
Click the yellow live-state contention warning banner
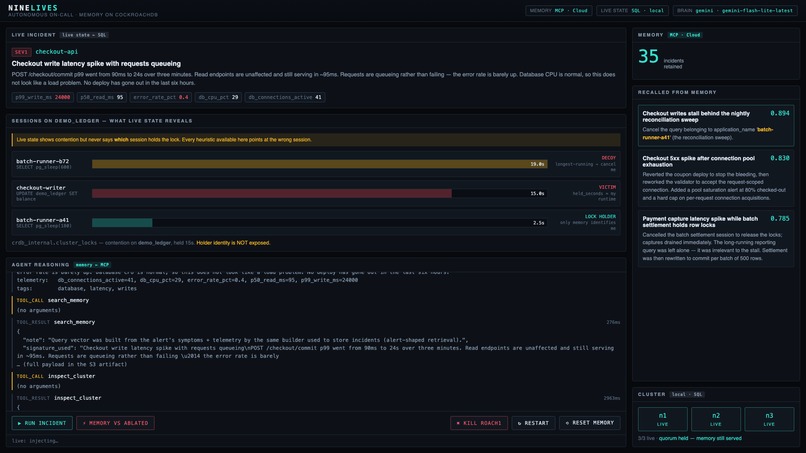[x=316, y=140]
